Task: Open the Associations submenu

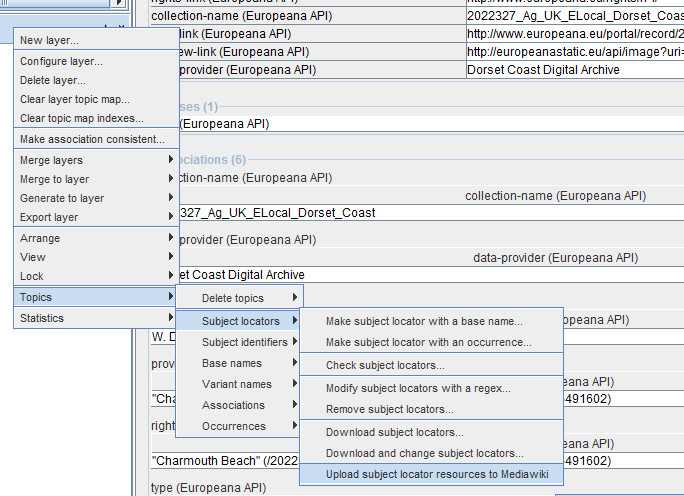Action: [239, 405]
